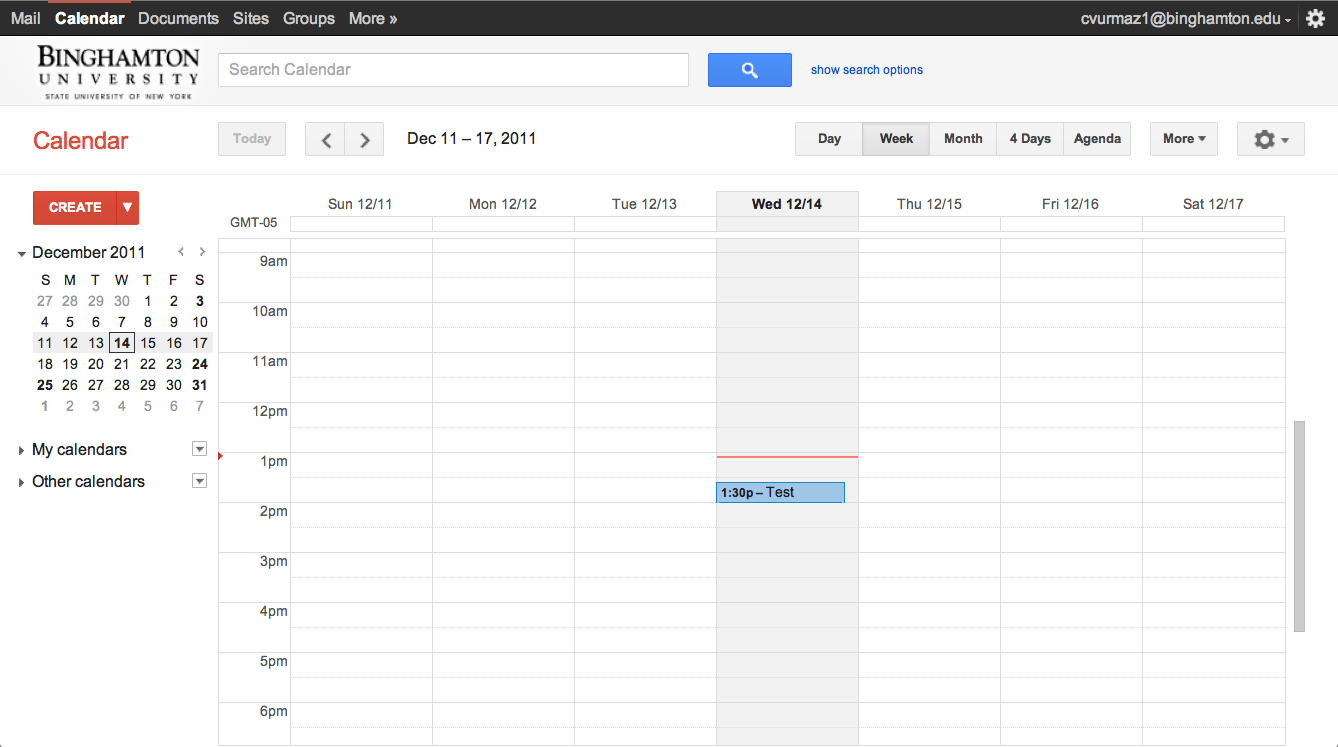This screenshot has height=747, width=1338.
Task: Click show search options link
Action: coord(866,70)
